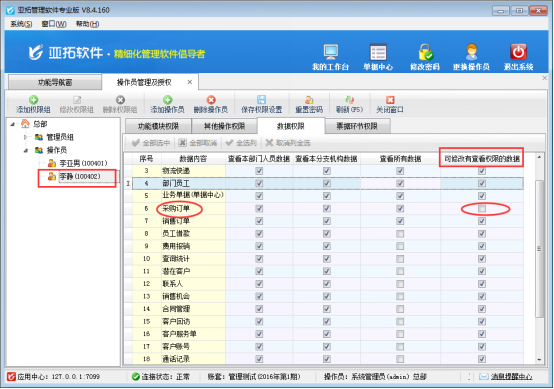Viewport: 554px width, 389px height.
Task: Open the 单据中心 icon
Action: point(378,52)
